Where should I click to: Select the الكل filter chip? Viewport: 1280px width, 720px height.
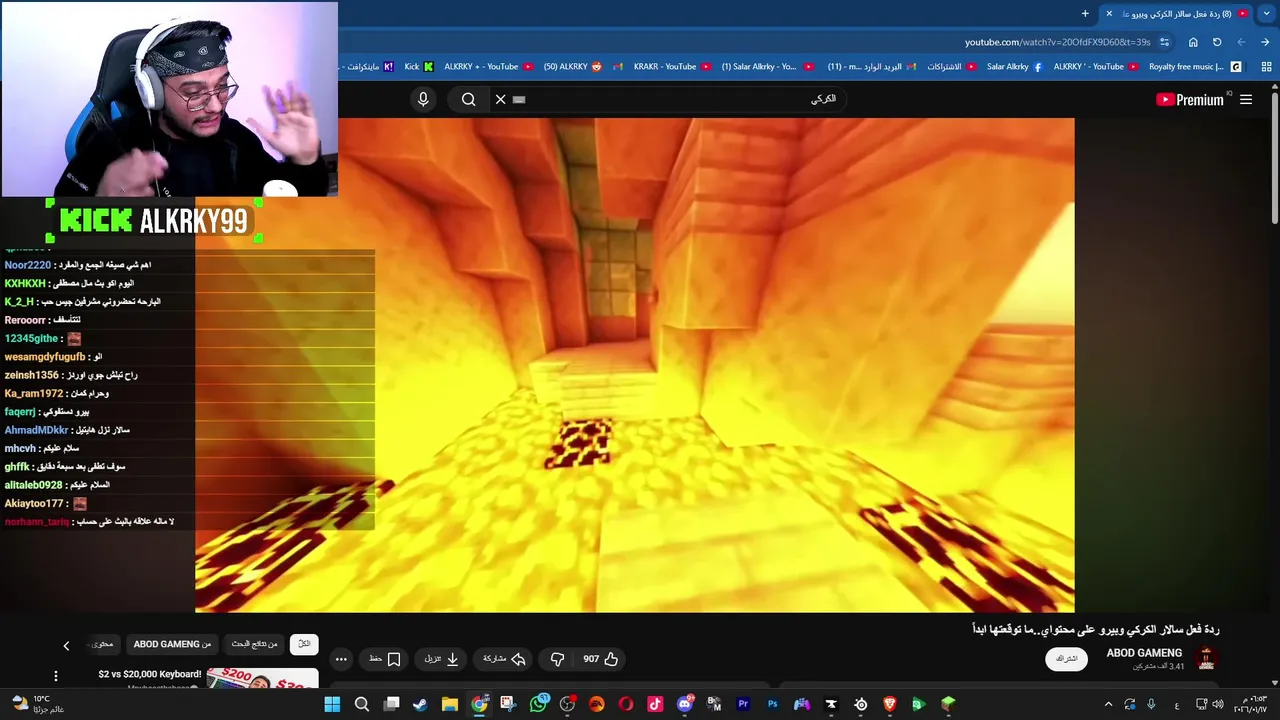(x=304, y=644)
